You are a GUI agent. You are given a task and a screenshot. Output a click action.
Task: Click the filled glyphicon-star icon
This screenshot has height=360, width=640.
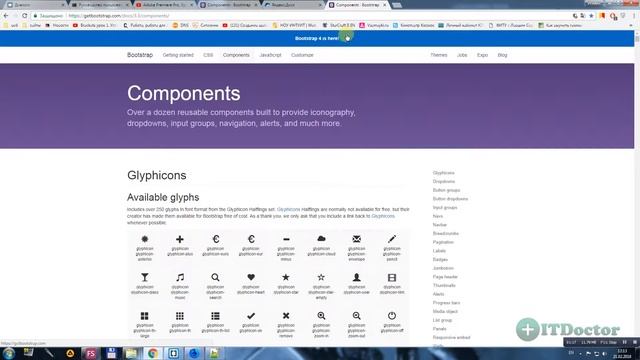[x=286, y=277]
